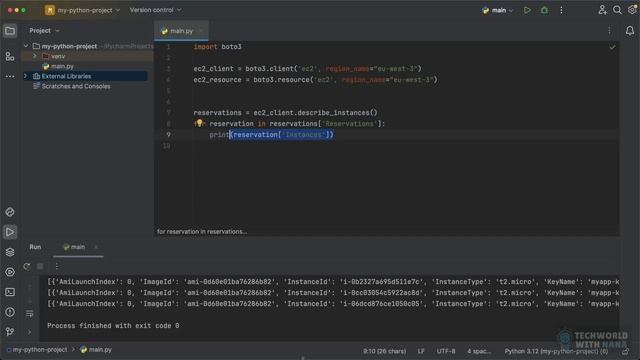The image size is (640, 360).
Task: Click my-python-project breadcrumb in status bar
Action: click(x=37, y=350)
